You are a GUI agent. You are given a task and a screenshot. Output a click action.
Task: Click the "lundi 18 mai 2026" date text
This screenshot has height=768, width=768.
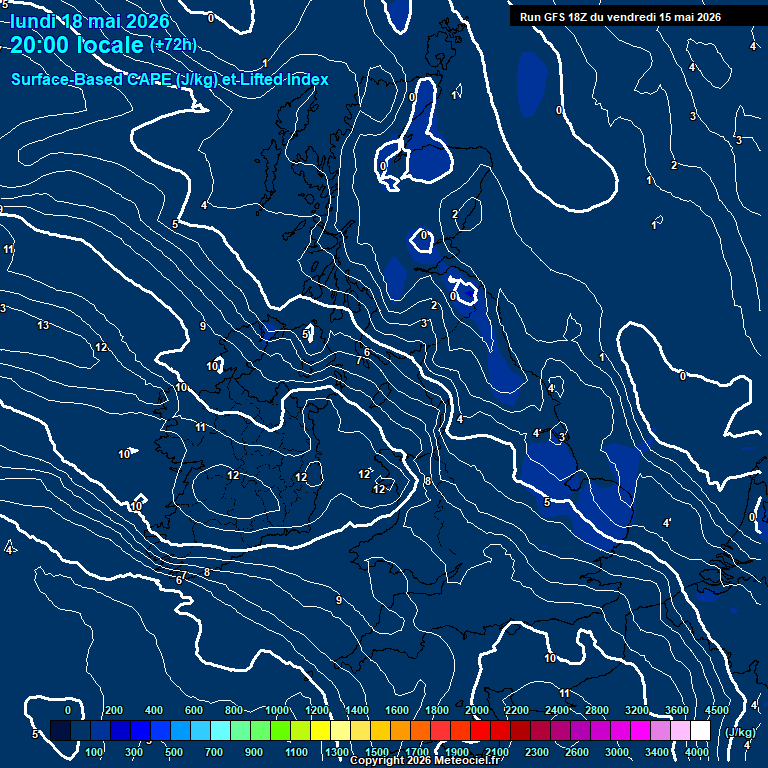(90, 21)
